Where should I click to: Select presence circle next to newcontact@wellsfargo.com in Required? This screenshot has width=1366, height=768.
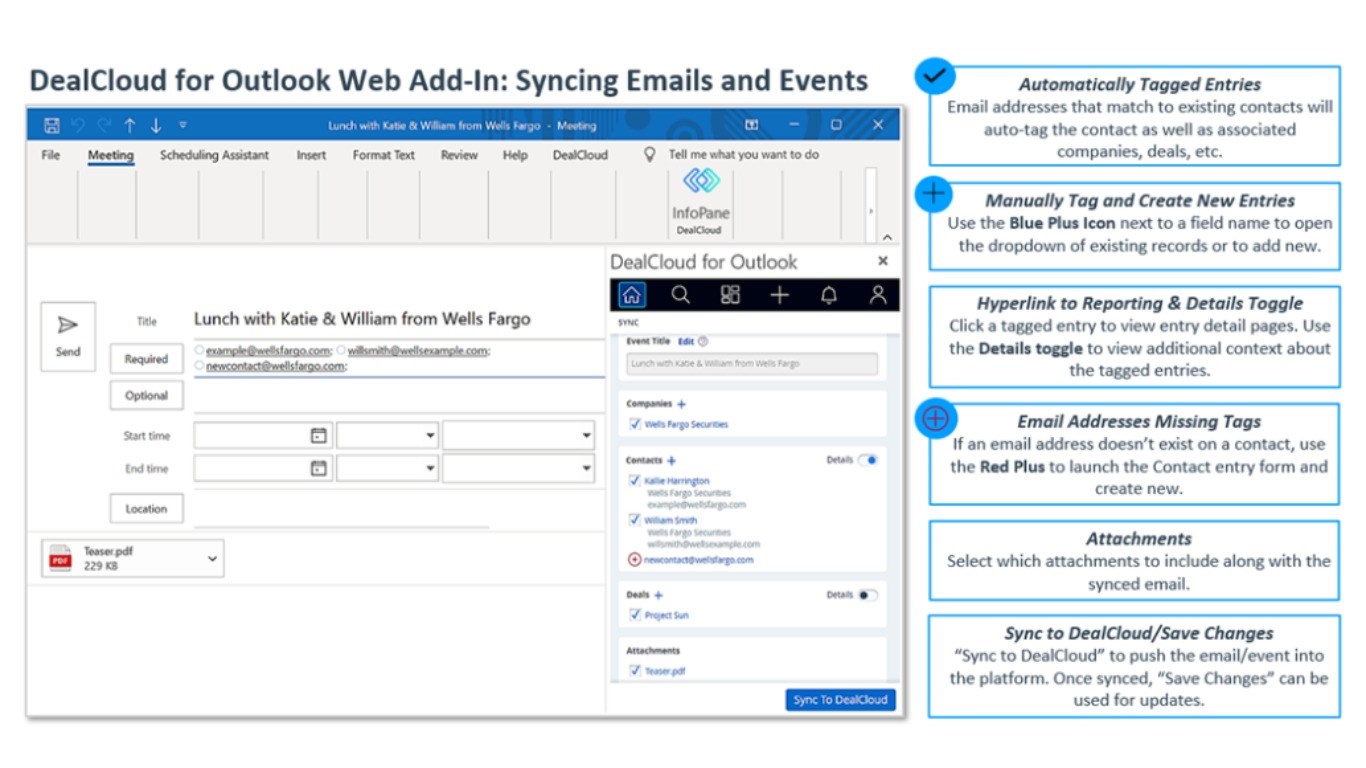tap(200, 366)
